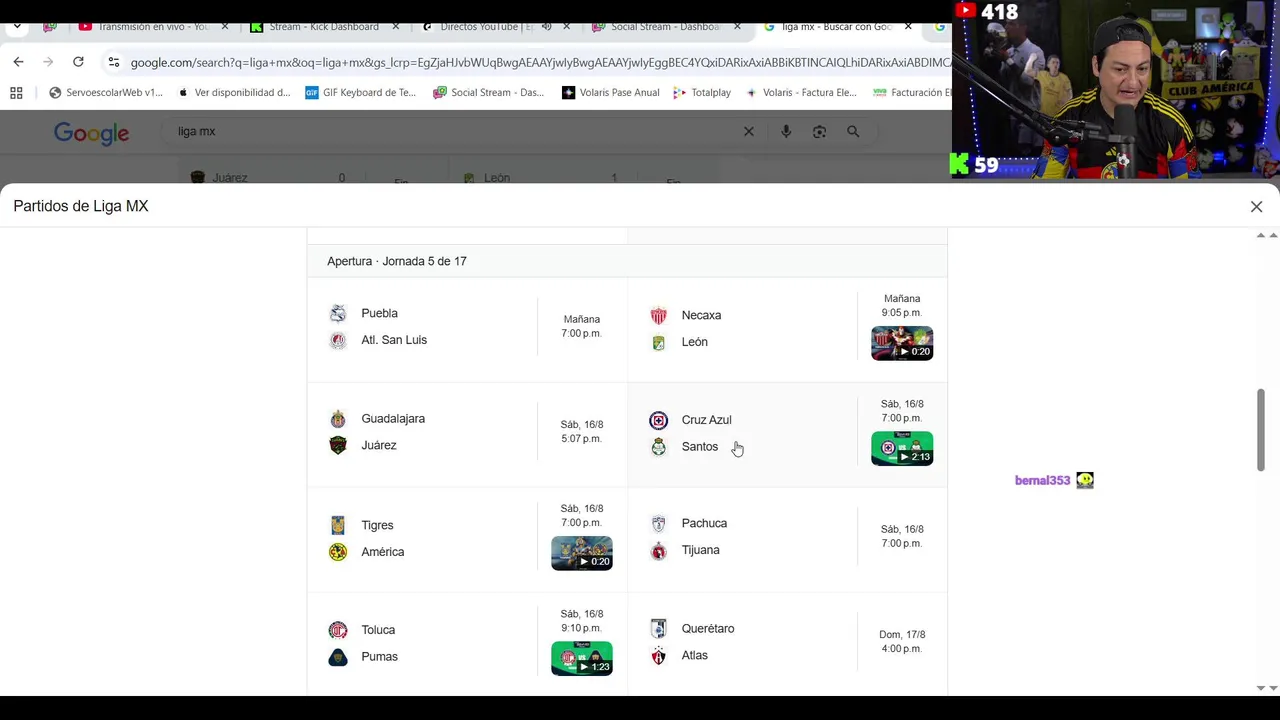The height and width of the screenshot is (720, 1280).
Task: Switch to the Stream - Kick Dashboard tab
Action: click(324, 27)
